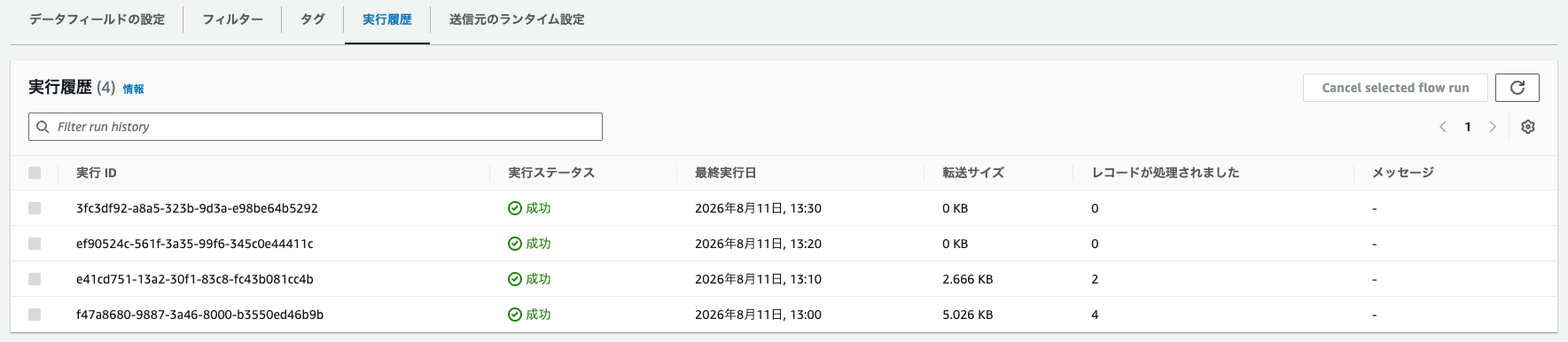Go to previous page arrow in pagination
The width and height of the screenshot is (1568, 342).
pos(1443,127)
